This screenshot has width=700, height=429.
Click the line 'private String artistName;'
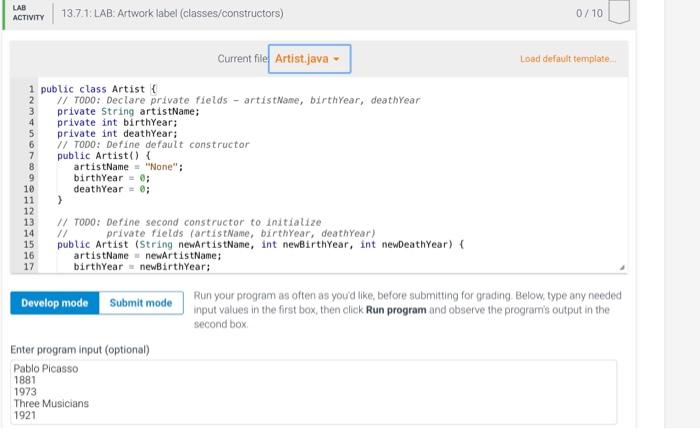pos(128,111)
